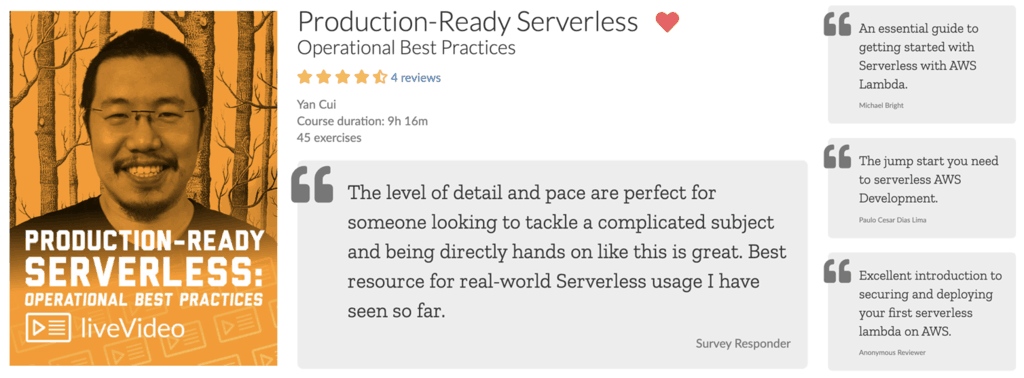The width and height of the screenshot is (1024, 378).
Task: Click quote mark icon of Michael Bright review
Action: [x=837, y=24]
